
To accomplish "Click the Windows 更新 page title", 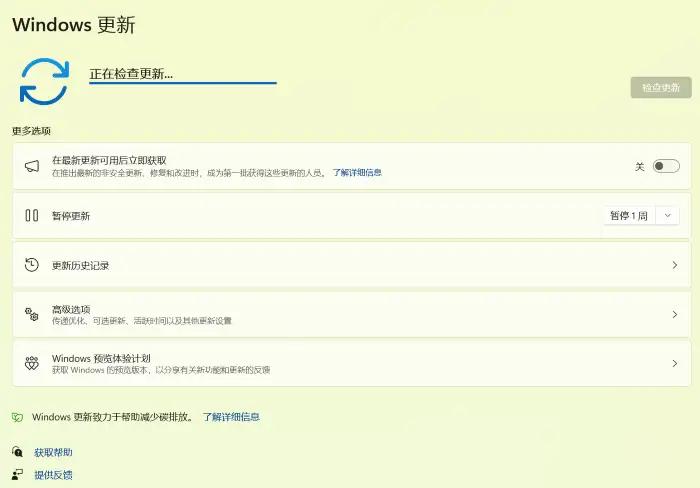I will (x=74, y=24).
